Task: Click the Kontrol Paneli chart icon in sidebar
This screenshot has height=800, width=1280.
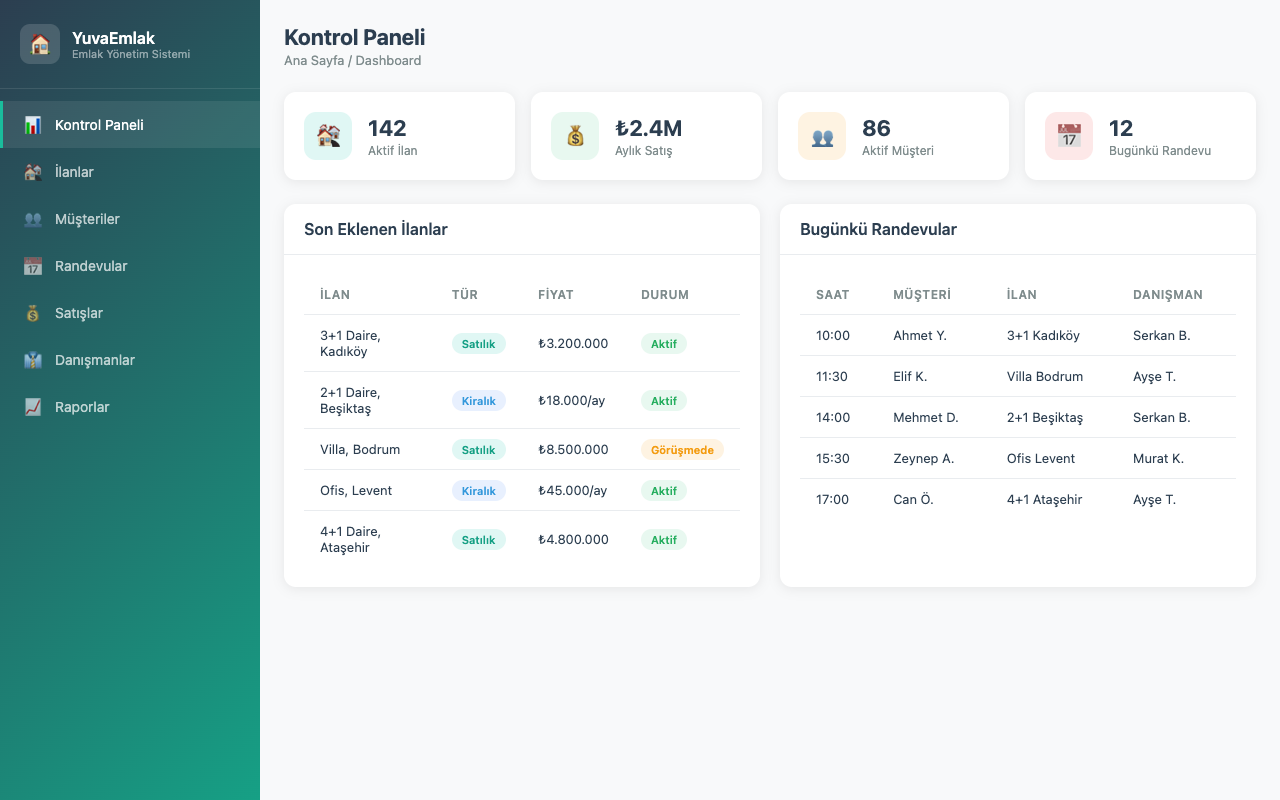Action: pyautogui.click(x=33, y=125)
